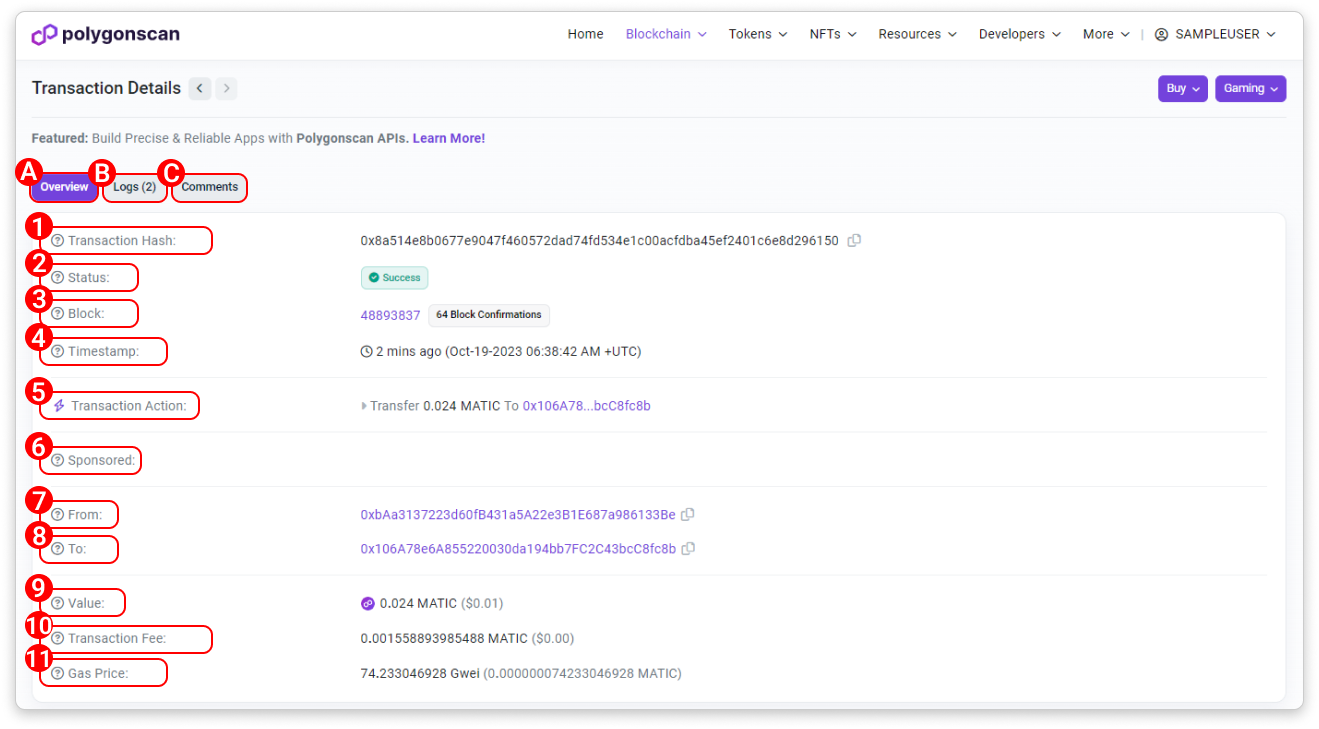Switch to the Logs (2) tab

coord(134,187)
